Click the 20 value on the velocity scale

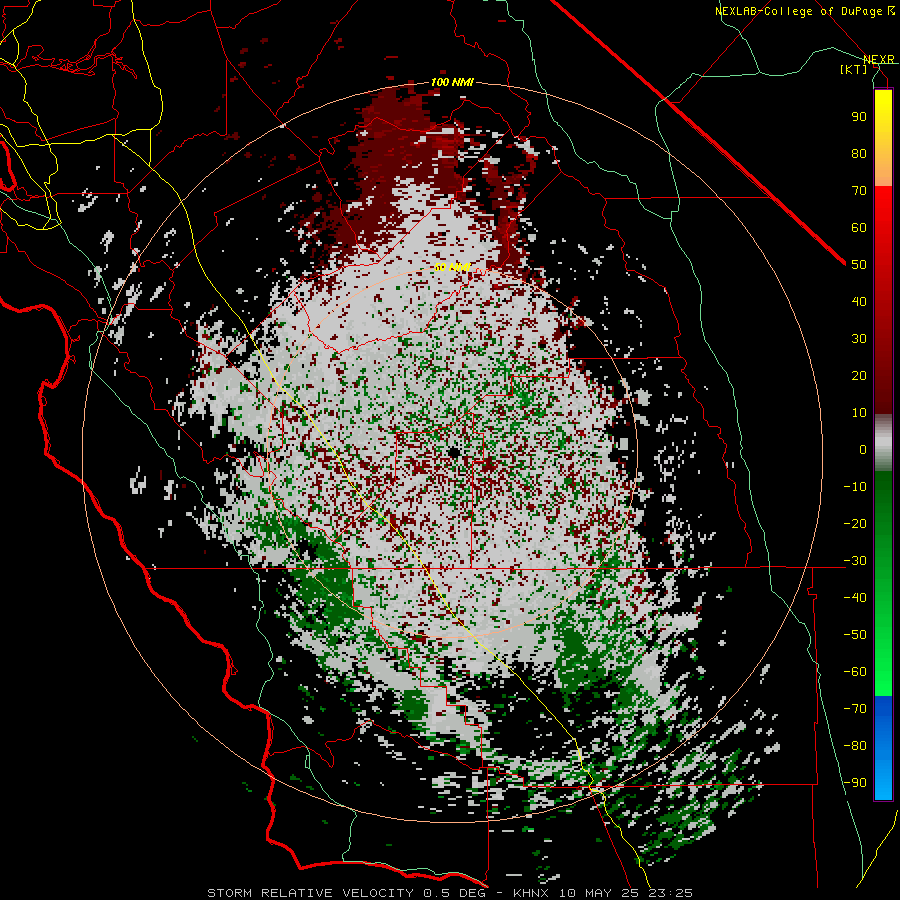pos(859,375)
